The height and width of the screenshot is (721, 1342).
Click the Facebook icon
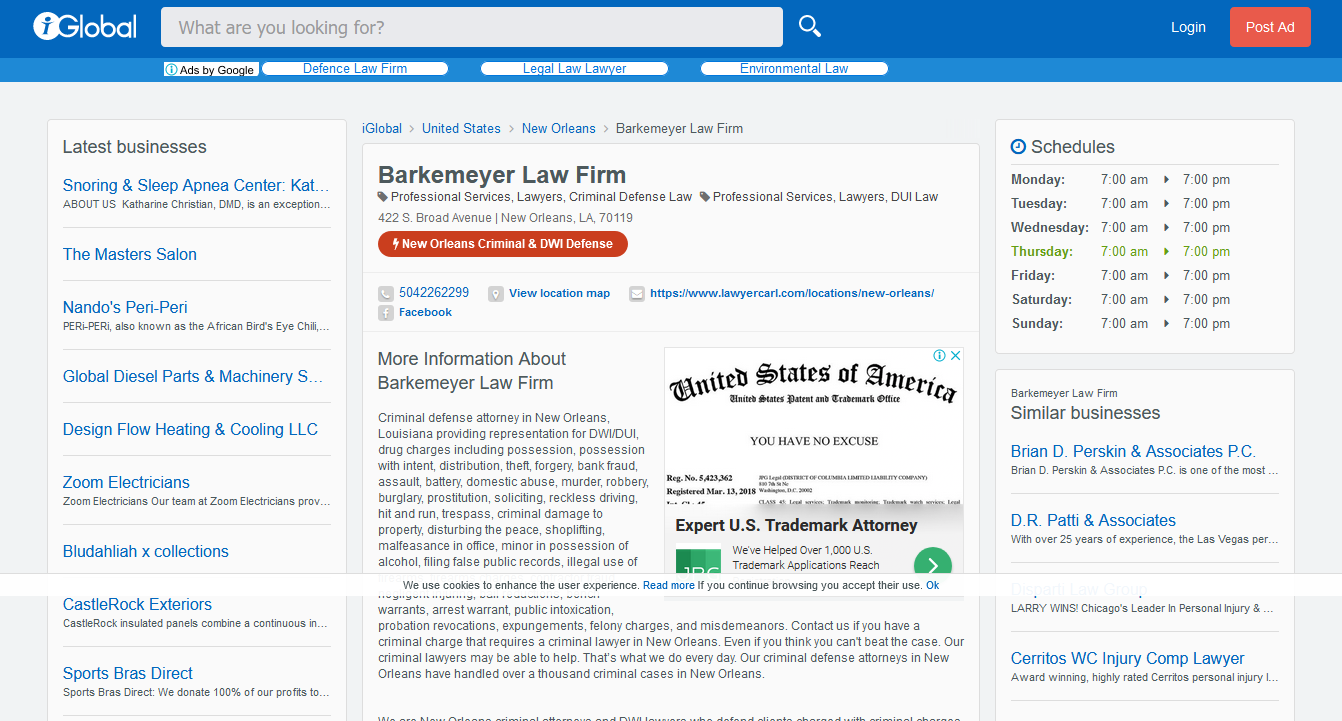click(386, 313)
